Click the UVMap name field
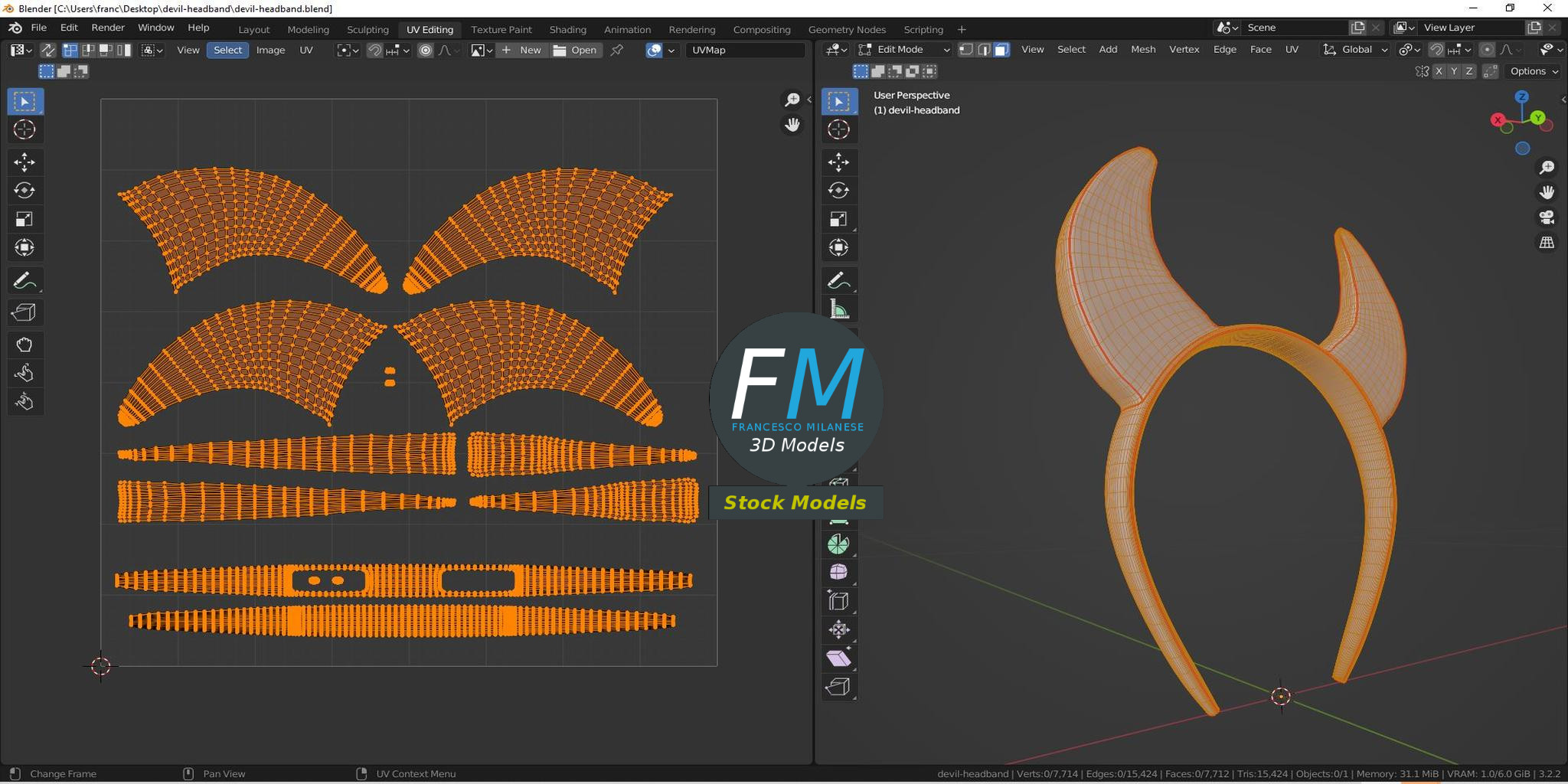1568x784 pixels. [x=744, y=50]
